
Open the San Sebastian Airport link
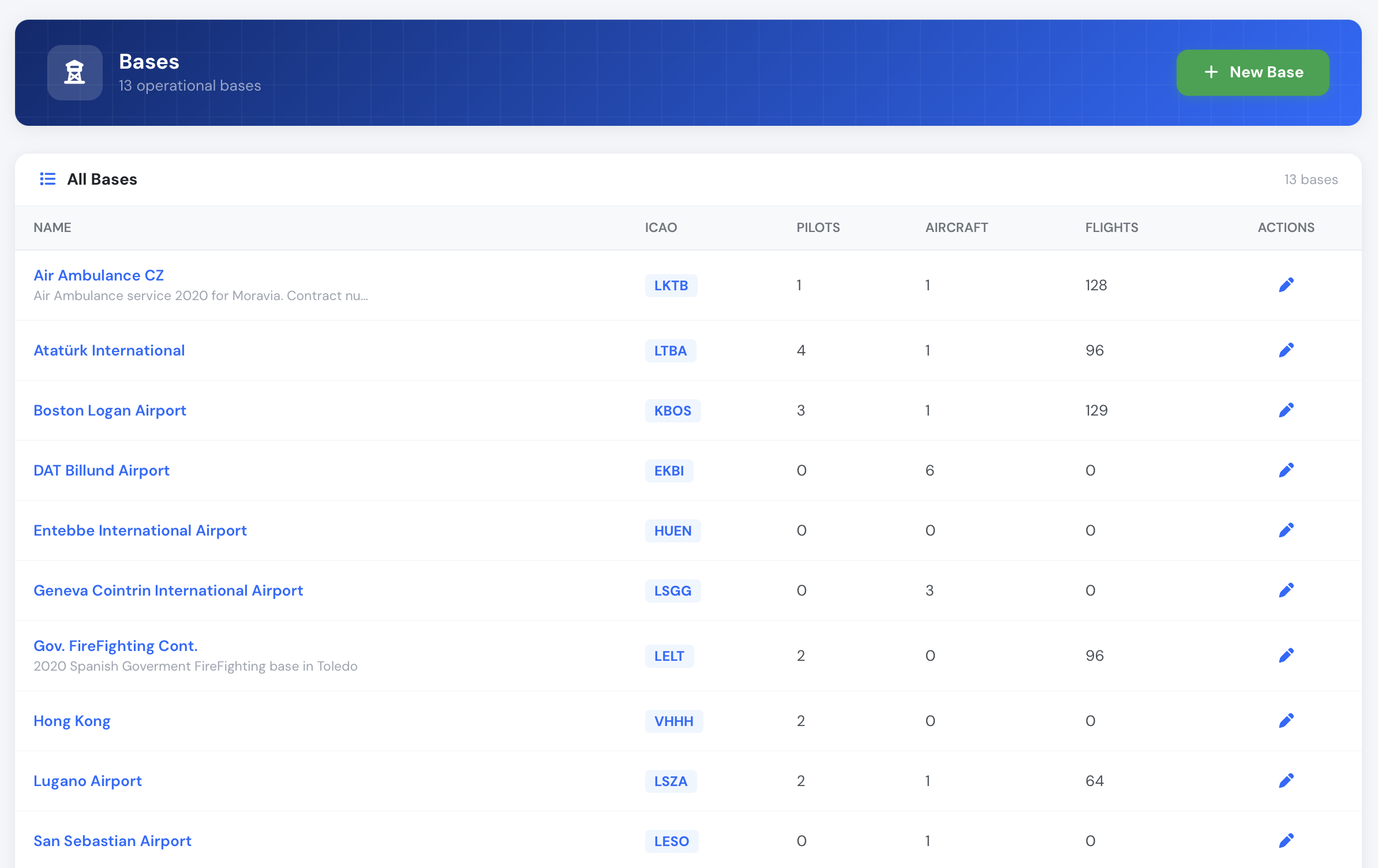click(x=113, y=841)
